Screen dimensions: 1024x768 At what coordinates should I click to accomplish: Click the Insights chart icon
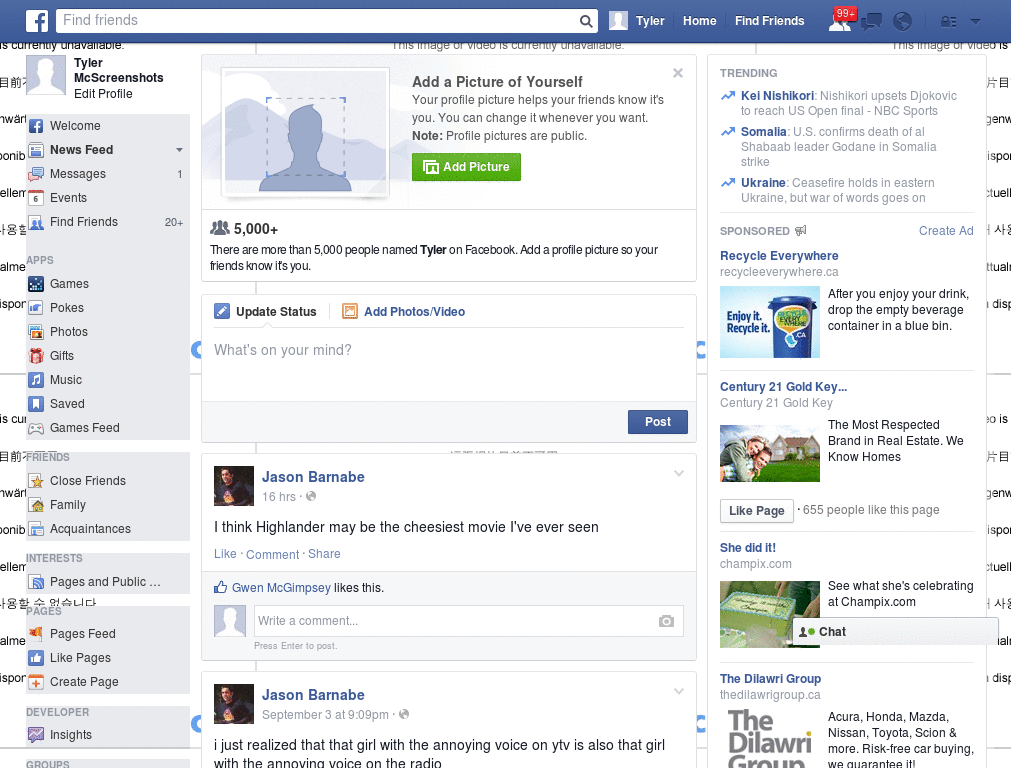tap(37, 735)
